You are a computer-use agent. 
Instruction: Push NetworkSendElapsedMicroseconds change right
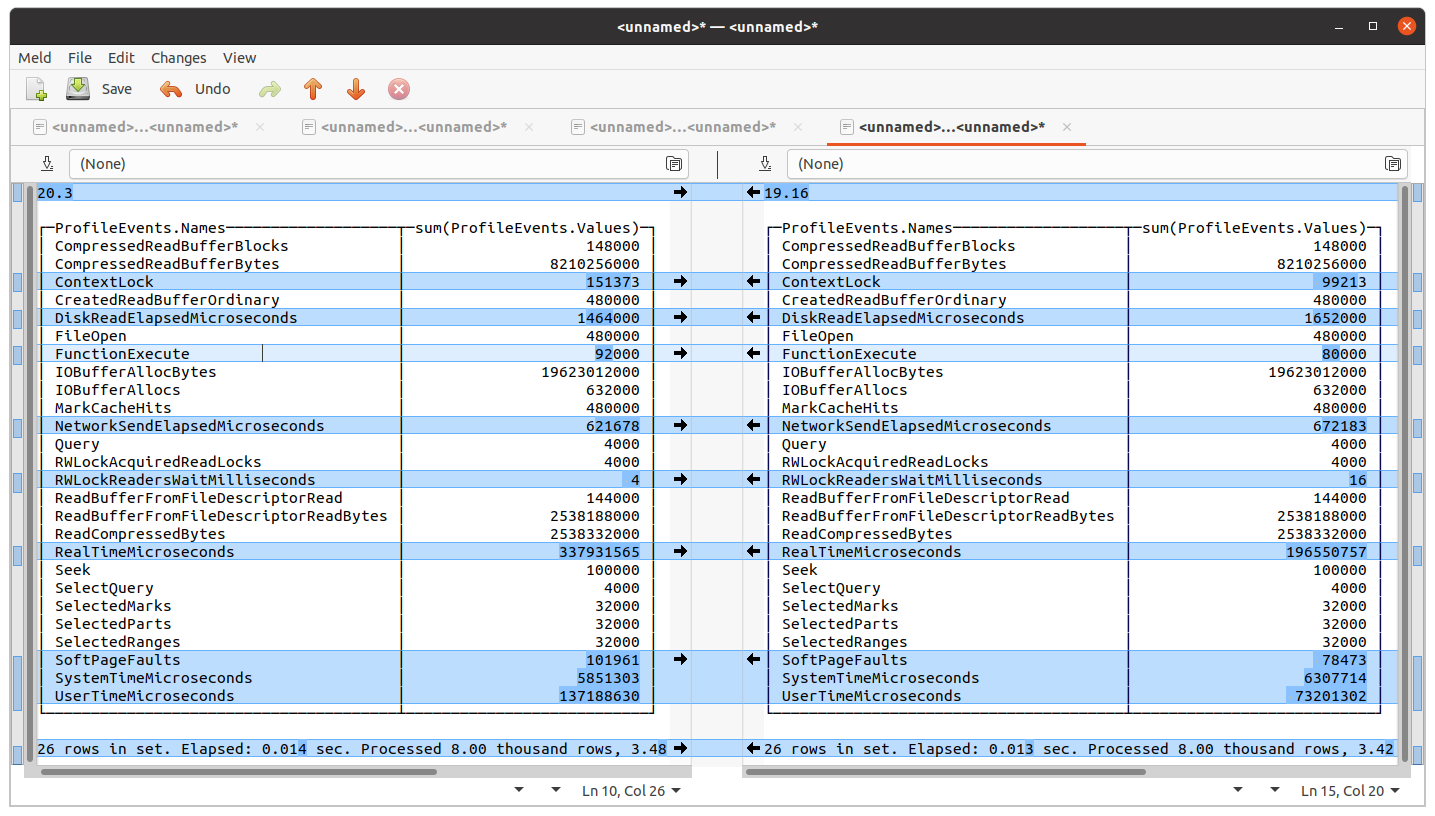pos(681,426)
